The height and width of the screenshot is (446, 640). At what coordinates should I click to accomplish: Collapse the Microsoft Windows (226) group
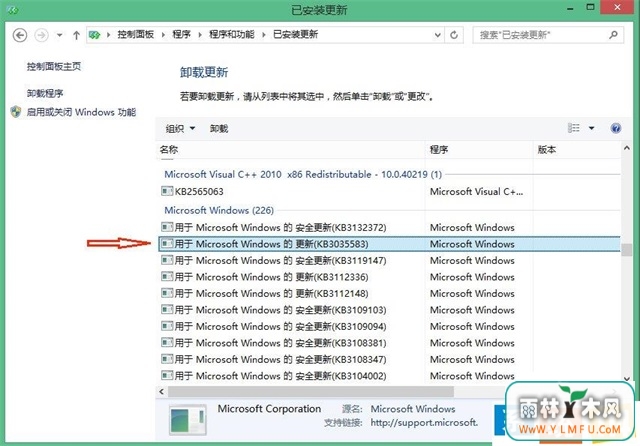tap(219, 210)
